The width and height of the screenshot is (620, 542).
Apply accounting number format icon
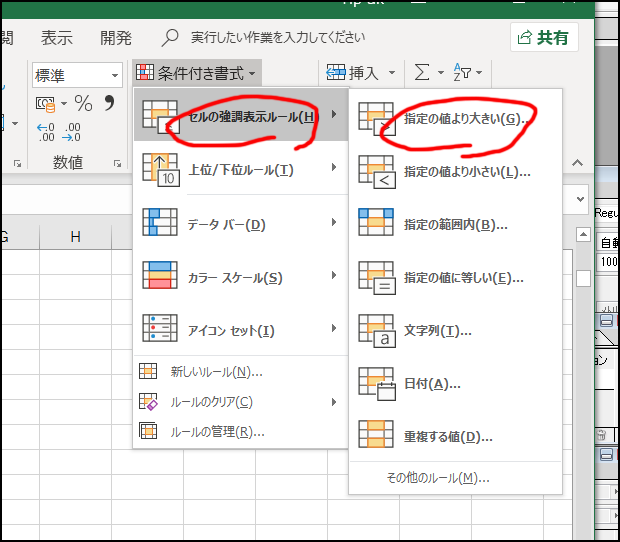click(45, 104)
